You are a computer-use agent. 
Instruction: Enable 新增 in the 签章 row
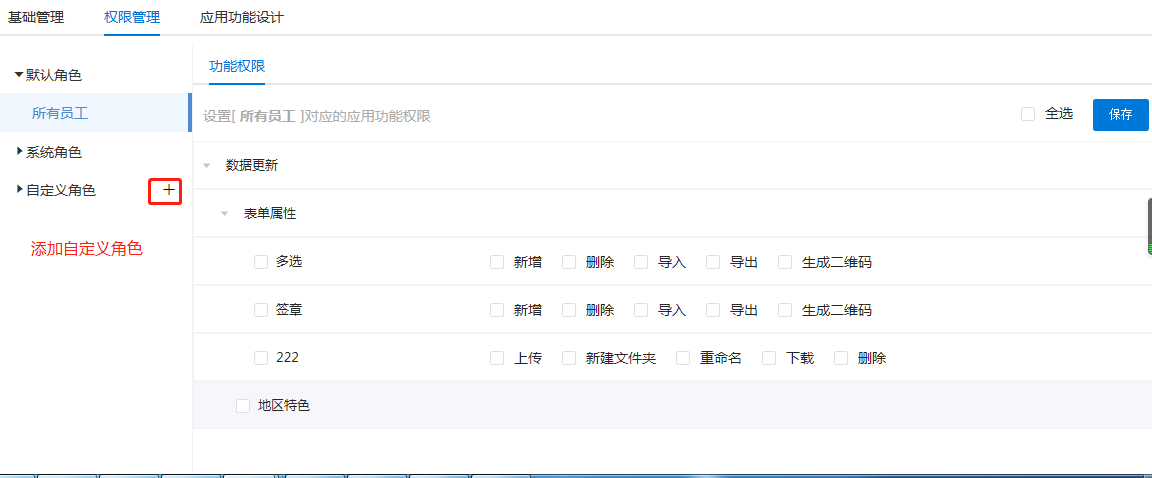tap(497, 311)
